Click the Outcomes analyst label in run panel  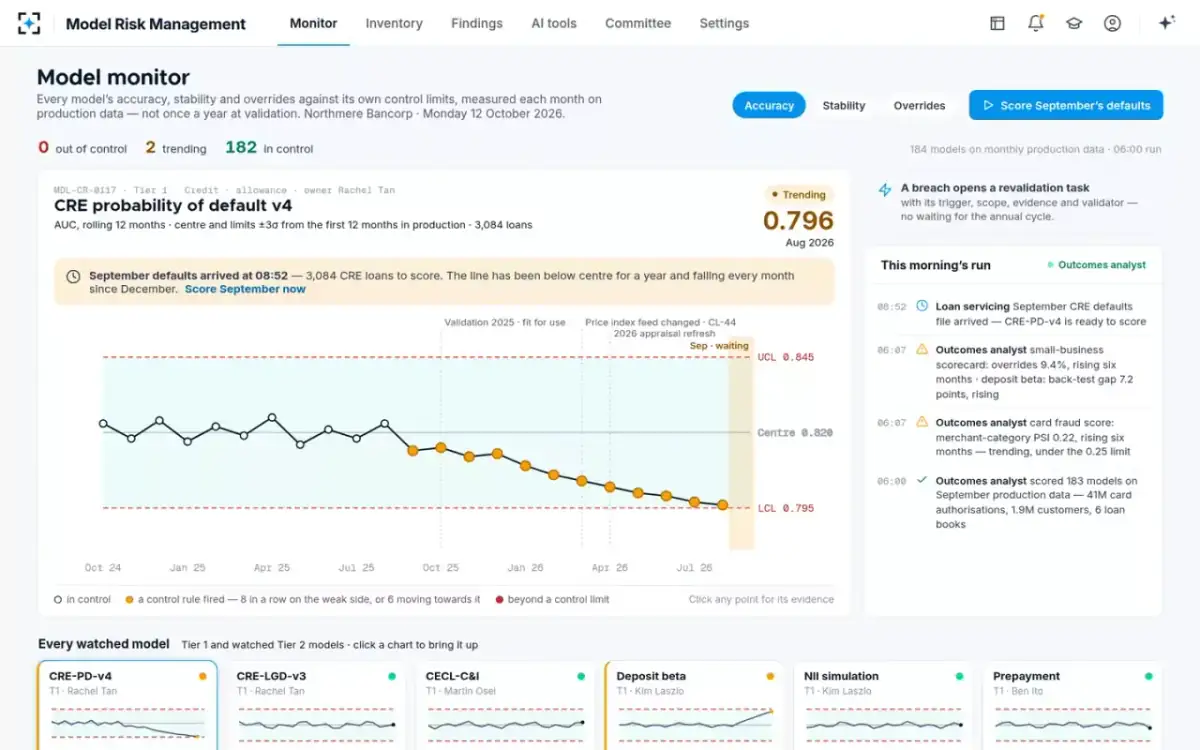[1096, 265]
